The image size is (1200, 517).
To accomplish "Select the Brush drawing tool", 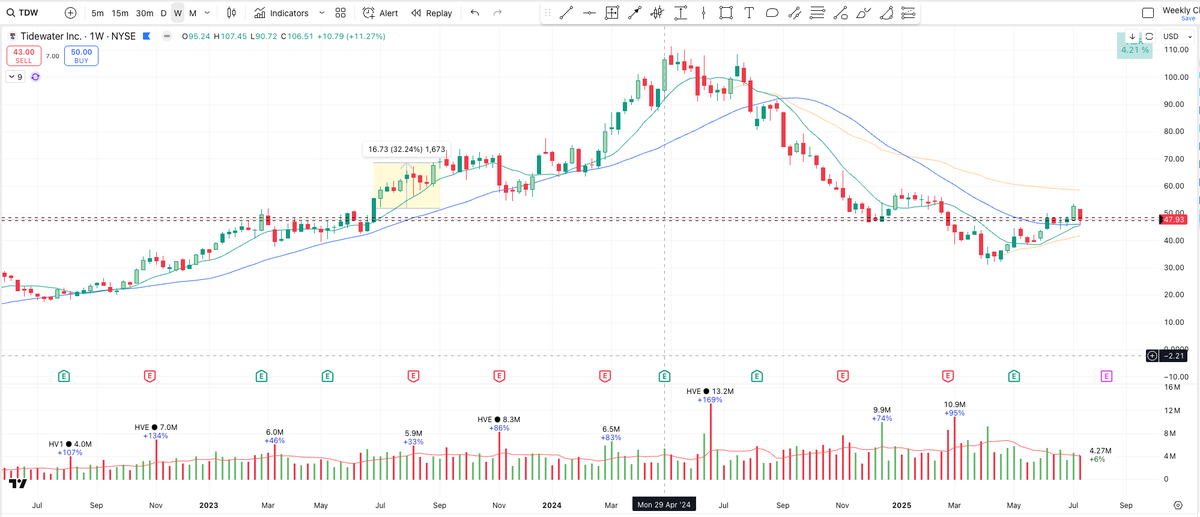I will 863,13.
